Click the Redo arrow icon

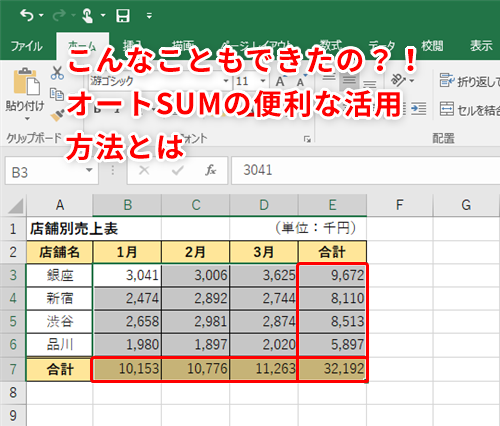[59, 15]
